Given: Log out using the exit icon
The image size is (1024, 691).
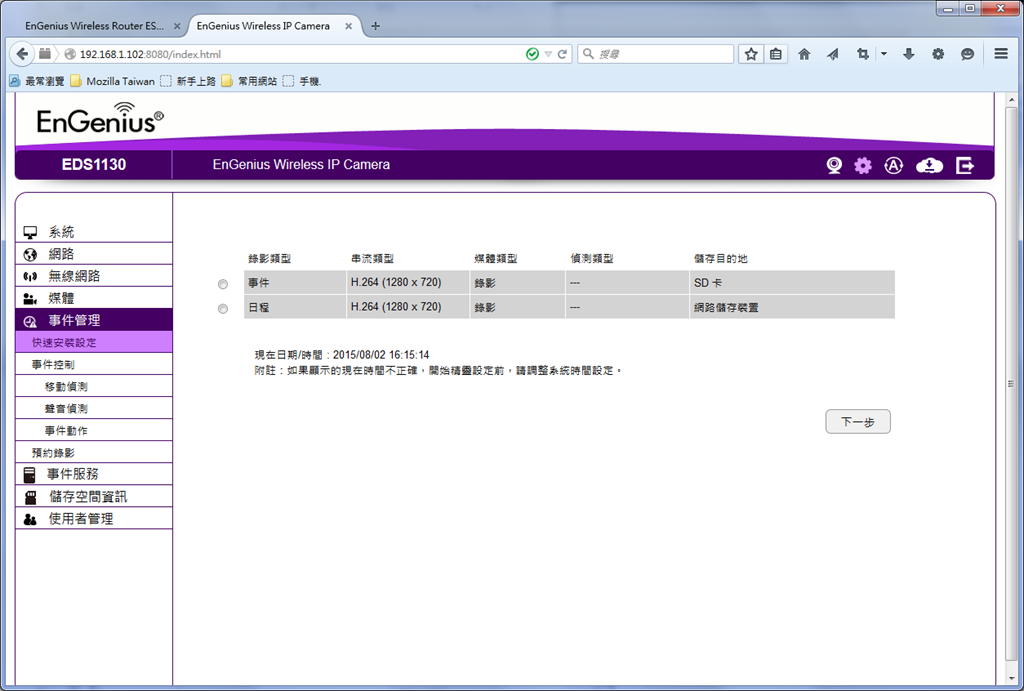Looking at the screenshot, I should click(x=965, y=165).
